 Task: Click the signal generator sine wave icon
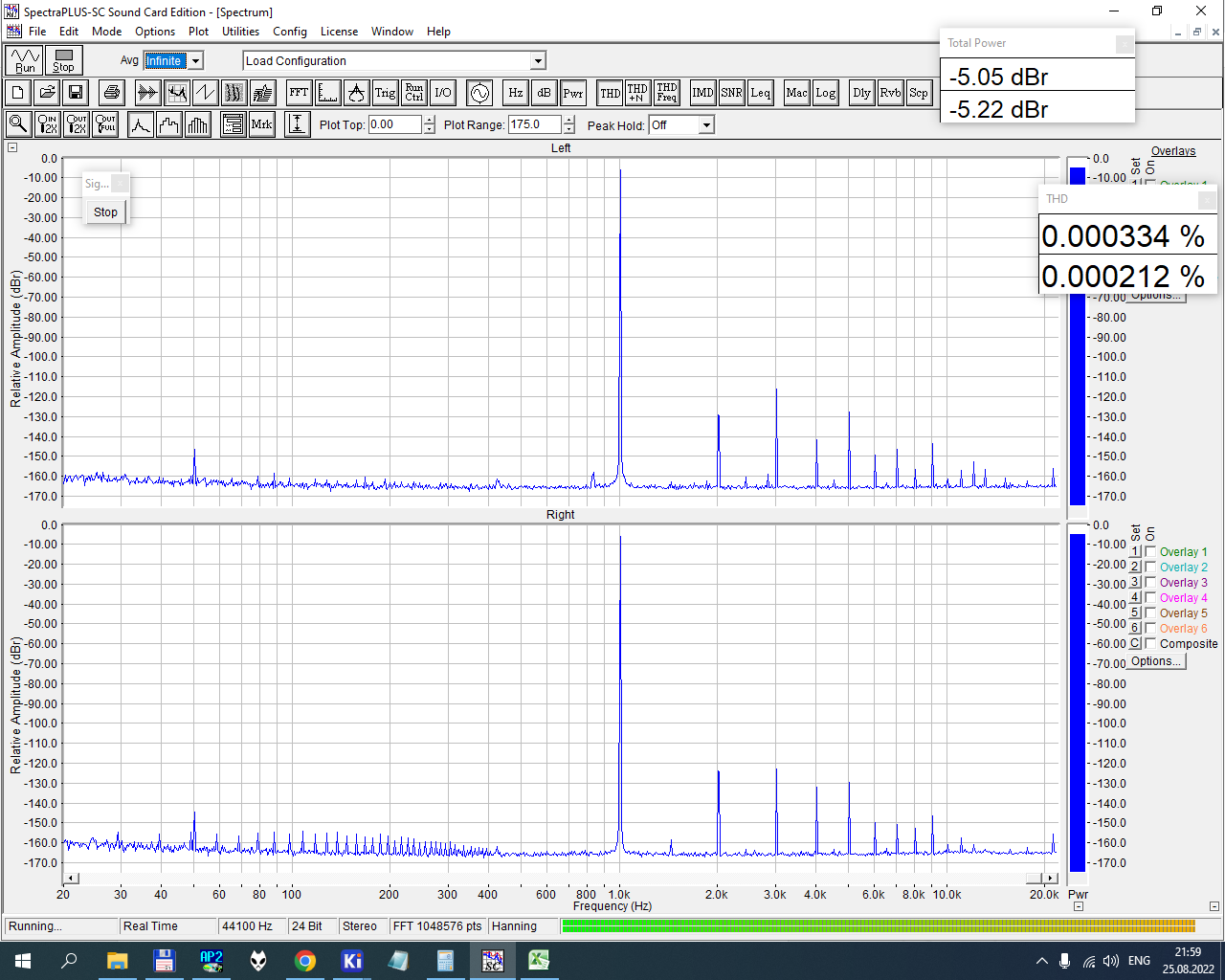[479, 93]
